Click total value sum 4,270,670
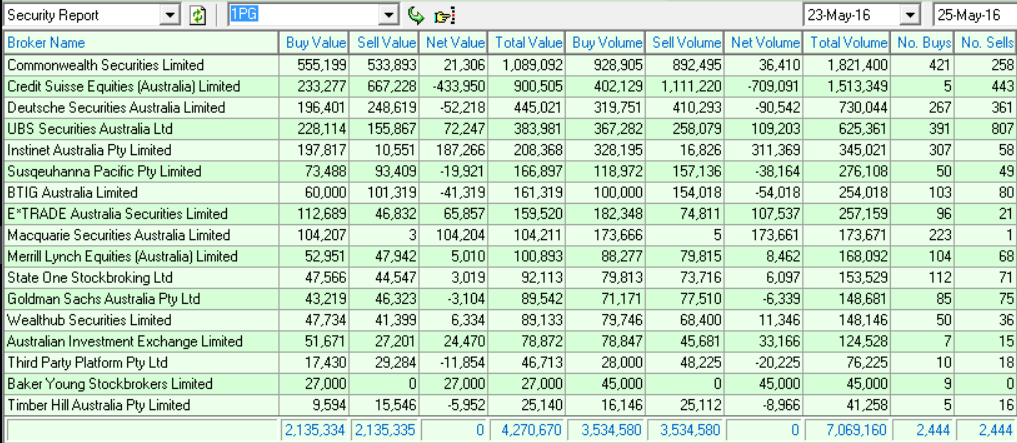Screen dimensions: 1017x443 point(531,430)
